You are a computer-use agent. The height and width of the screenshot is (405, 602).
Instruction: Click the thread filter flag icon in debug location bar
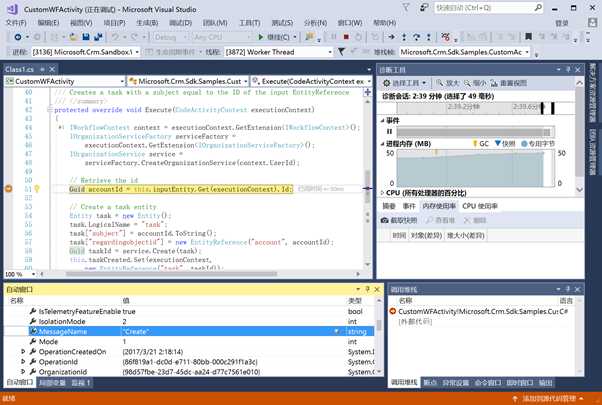click(341, 51)
